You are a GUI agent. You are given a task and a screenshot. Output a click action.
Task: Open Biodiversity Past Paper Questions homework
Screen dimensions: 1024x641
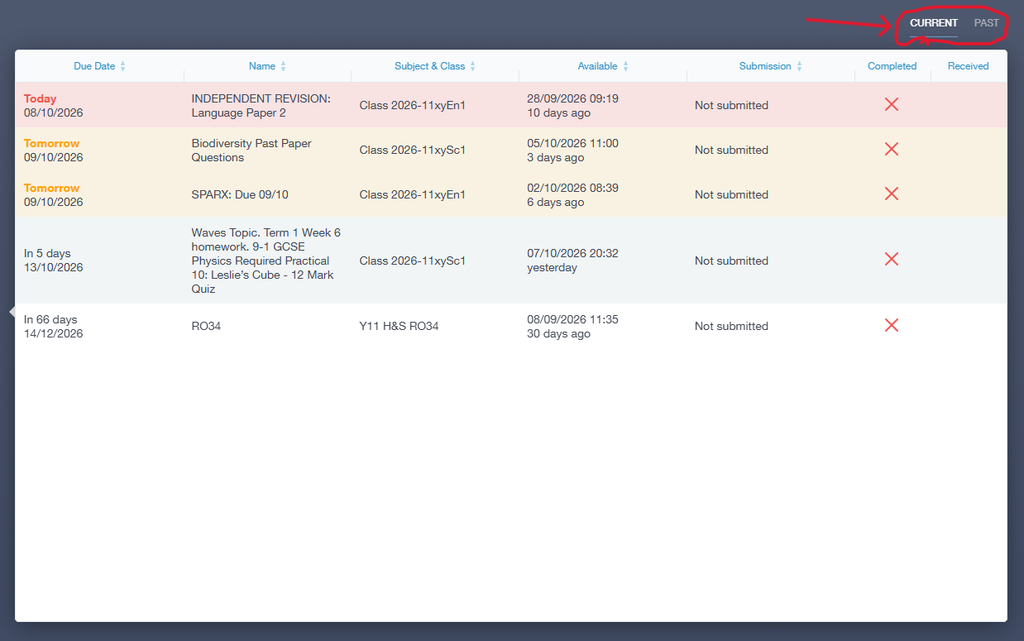coord(251,150)
